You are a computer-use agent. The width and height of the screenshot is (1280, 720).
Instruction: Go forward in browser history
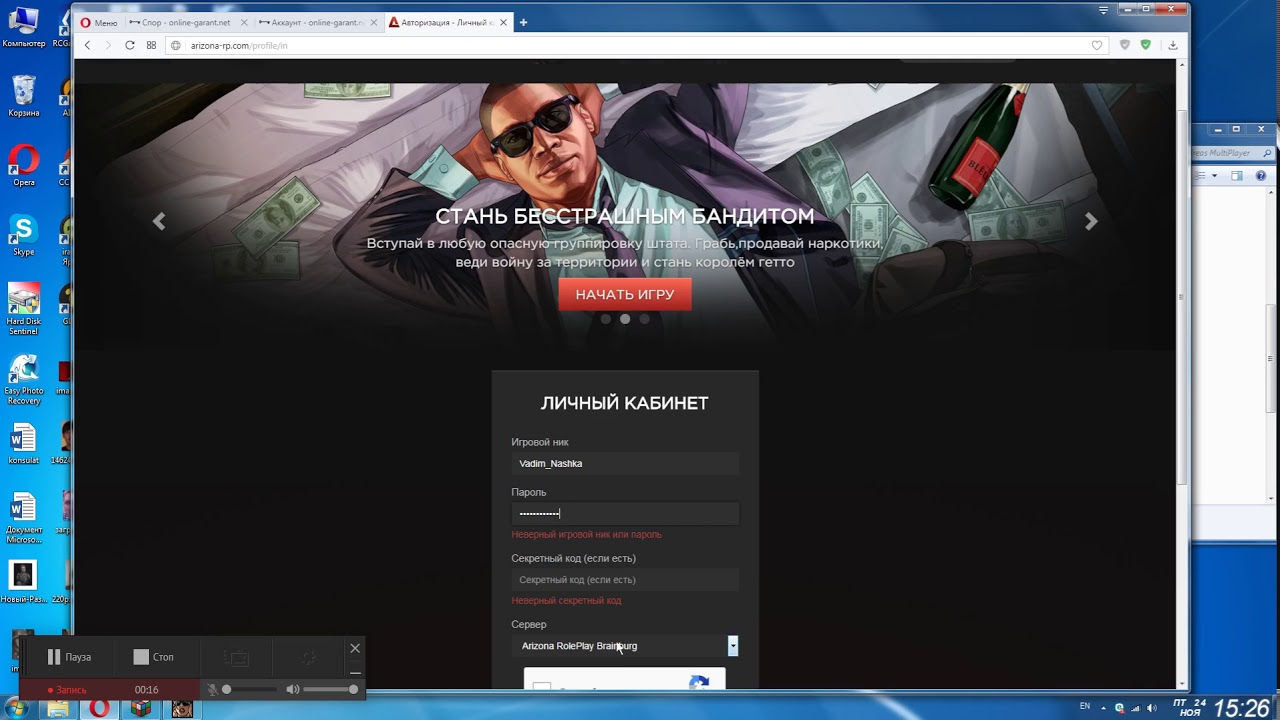click(x=108, y=45)
